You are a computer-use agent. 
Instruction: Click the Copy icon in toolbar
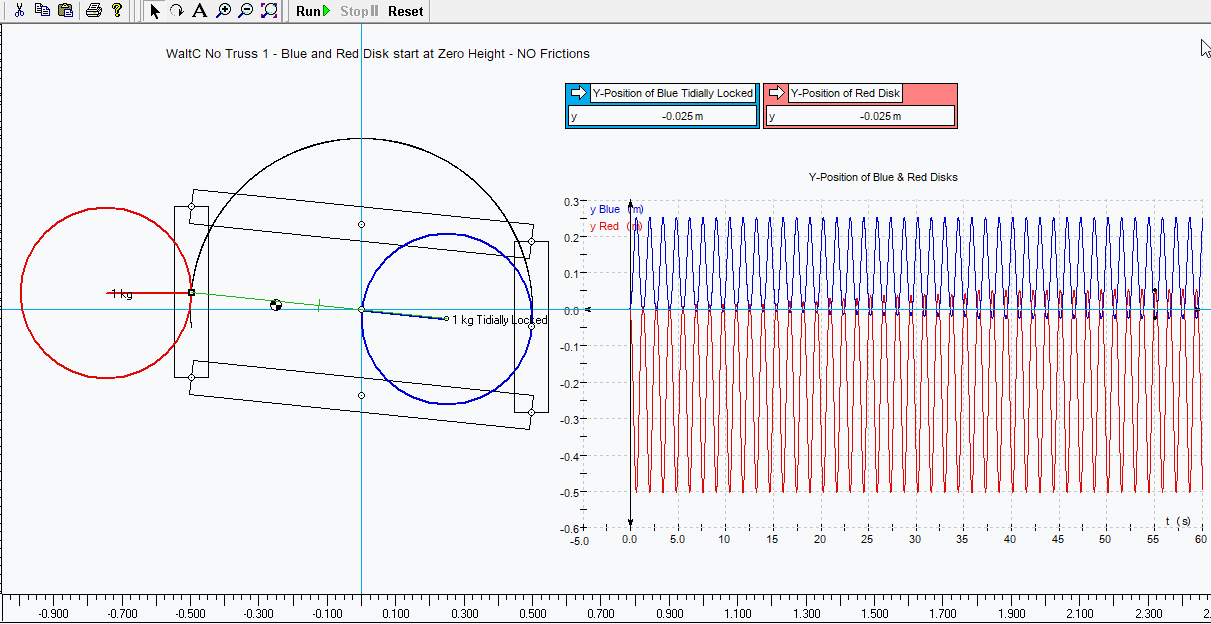coord(42,11)
